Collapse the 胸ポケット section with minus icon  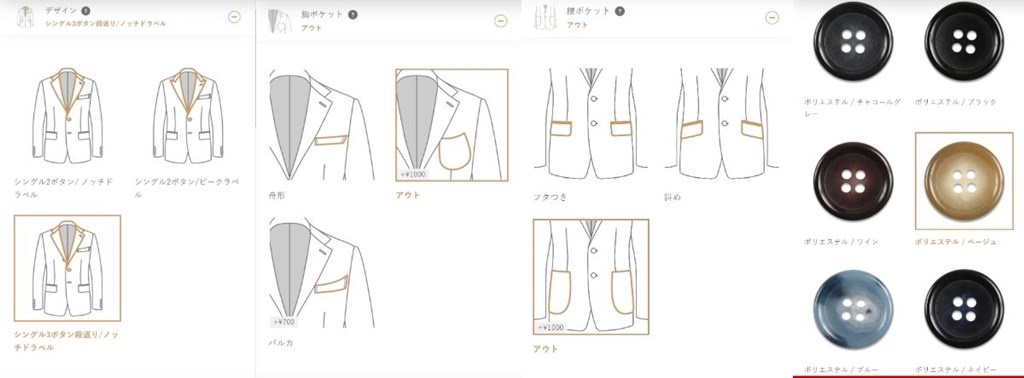(x=500, y=21)
